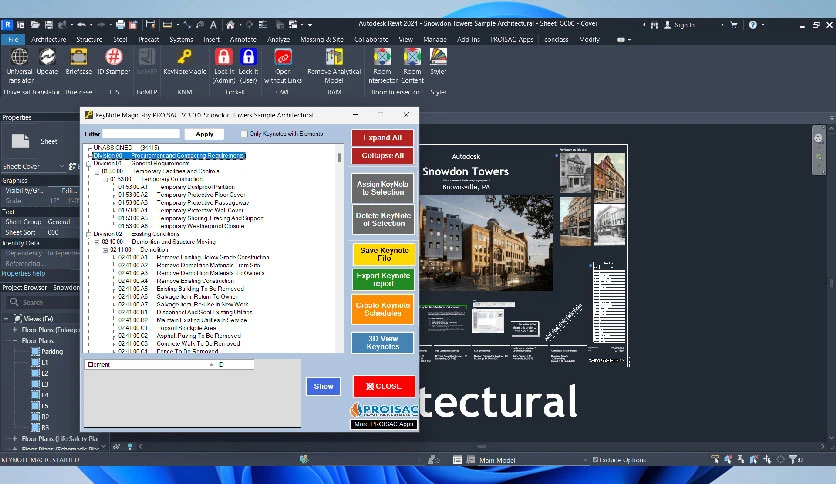Collapse the Views (all) node in Project Browser
Viewport: 836px width, 484px height.
coord(6,319)
